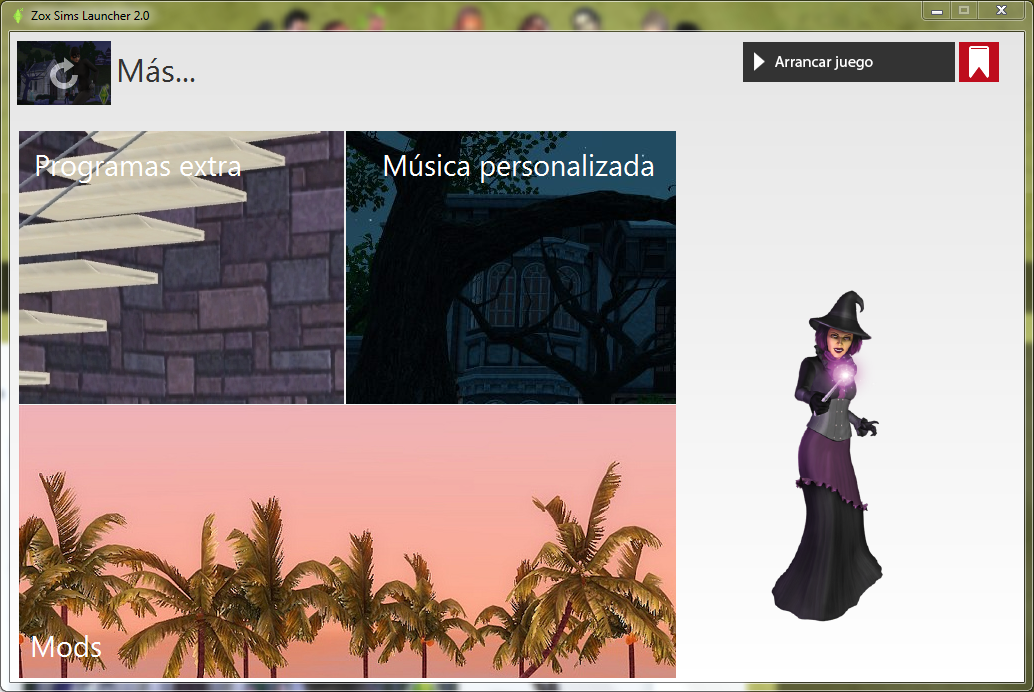The image size is (1034, 692).
Task: Click the 'Programas extra' label text
Action: point(138,167)
